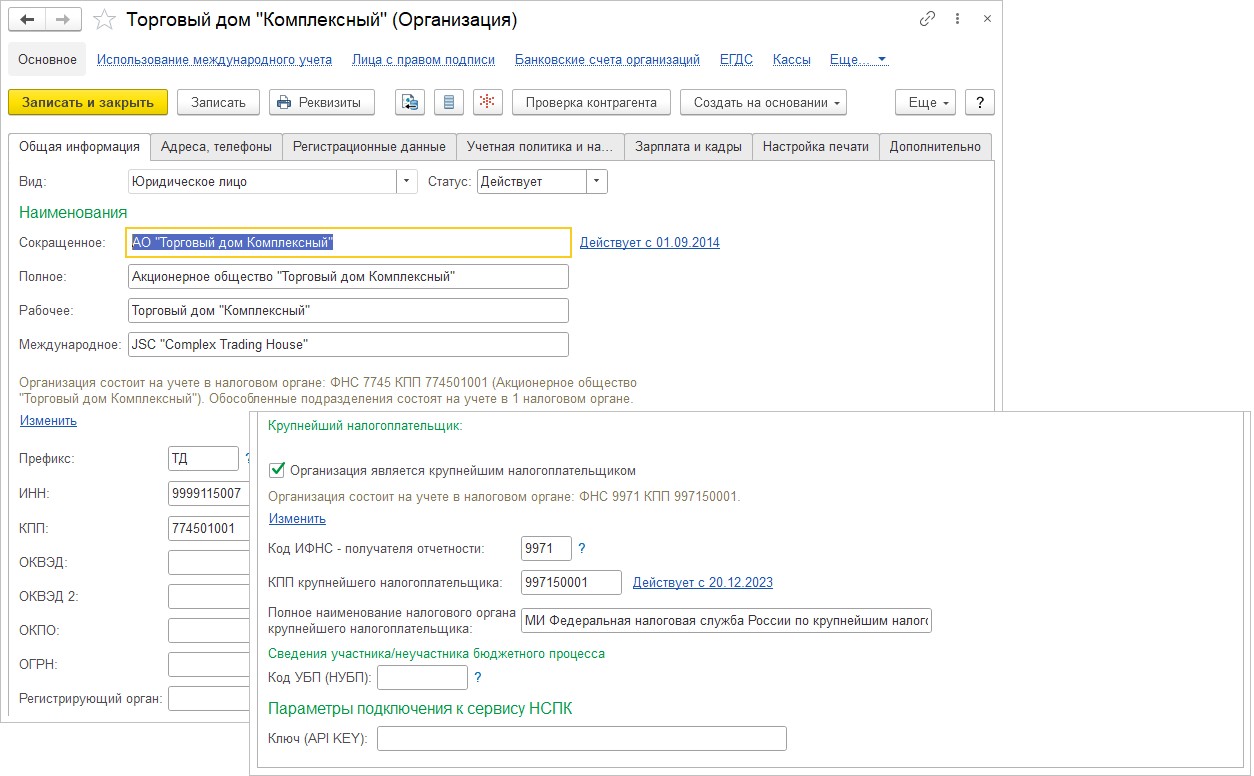Image resolution: width=1254 pixels, height=776 pixels.
Task: Open the ЕГДС link
Action: pos(736,59)
